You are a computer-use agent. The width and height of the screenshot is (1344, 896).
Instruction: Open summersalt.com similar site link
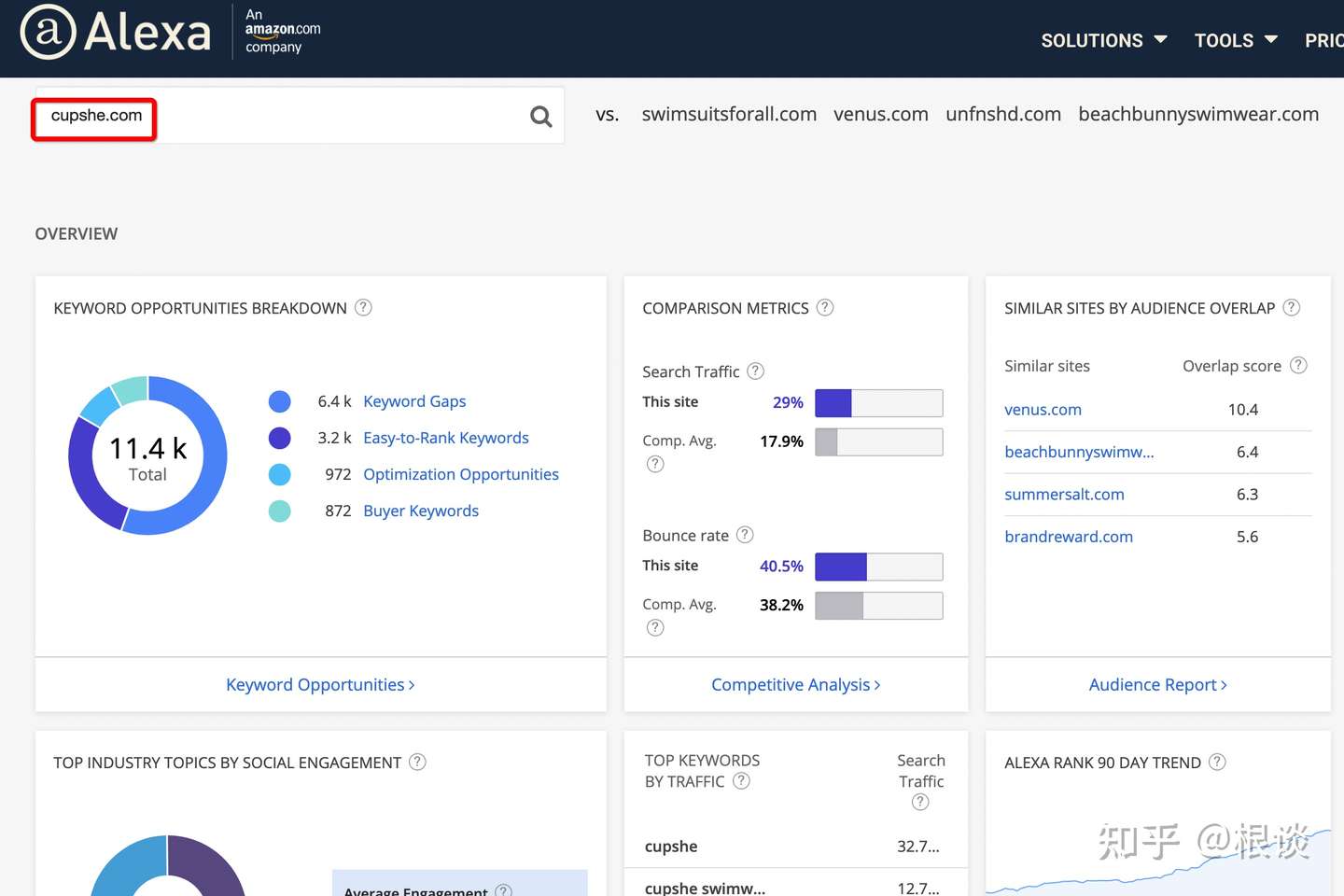coord(1064,494)
